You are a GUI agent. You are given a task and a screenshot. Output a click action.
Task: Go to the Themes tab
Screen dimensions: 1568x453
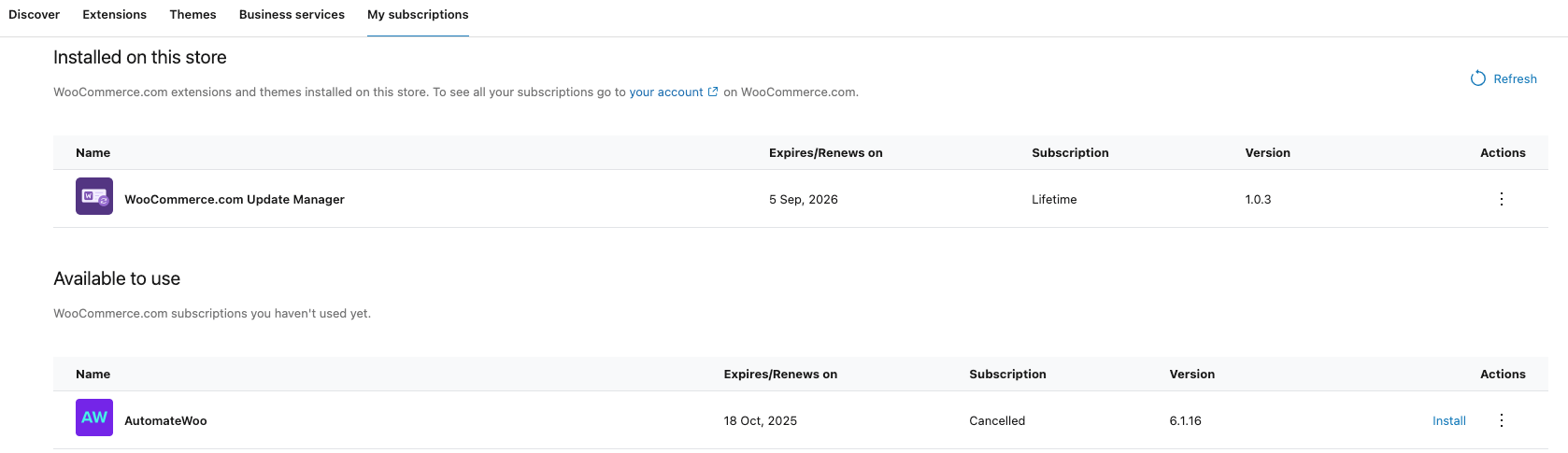(x=192, y=15)
